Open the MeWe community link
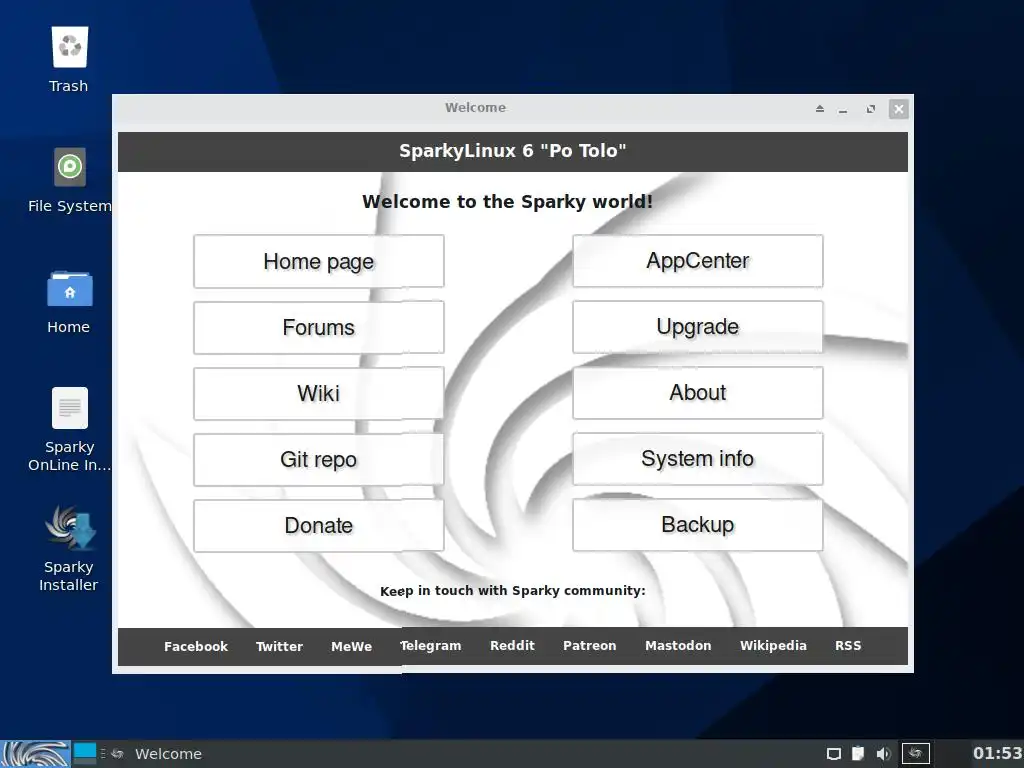Screen dimensions: 1024x768 351,647
